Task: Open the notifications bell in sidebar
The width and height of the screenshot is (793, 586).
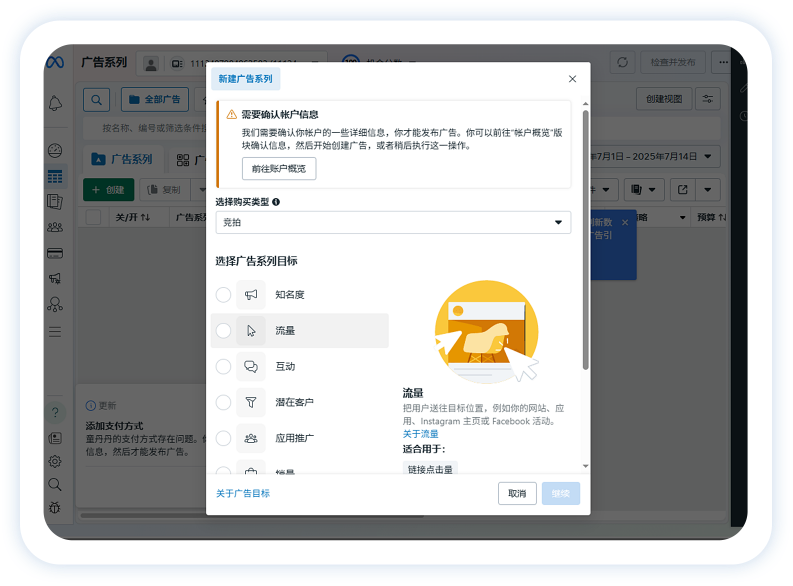Action: (55, 103)
